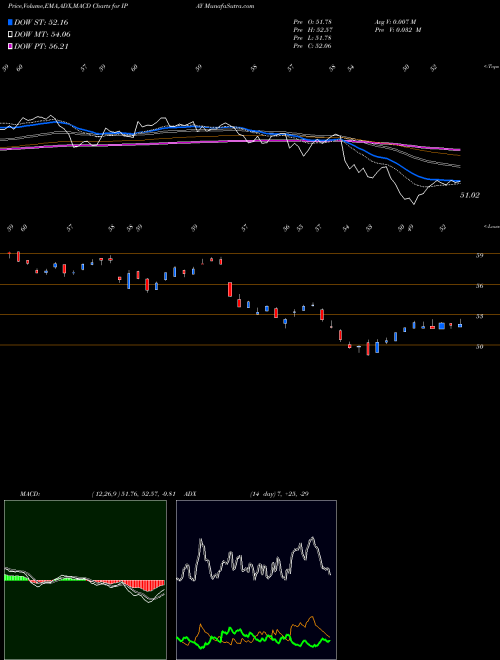Viewport: 500px width, 660px height.
Task: Click the 'Pre O: 51.78' value
Action: click(313, 21)
